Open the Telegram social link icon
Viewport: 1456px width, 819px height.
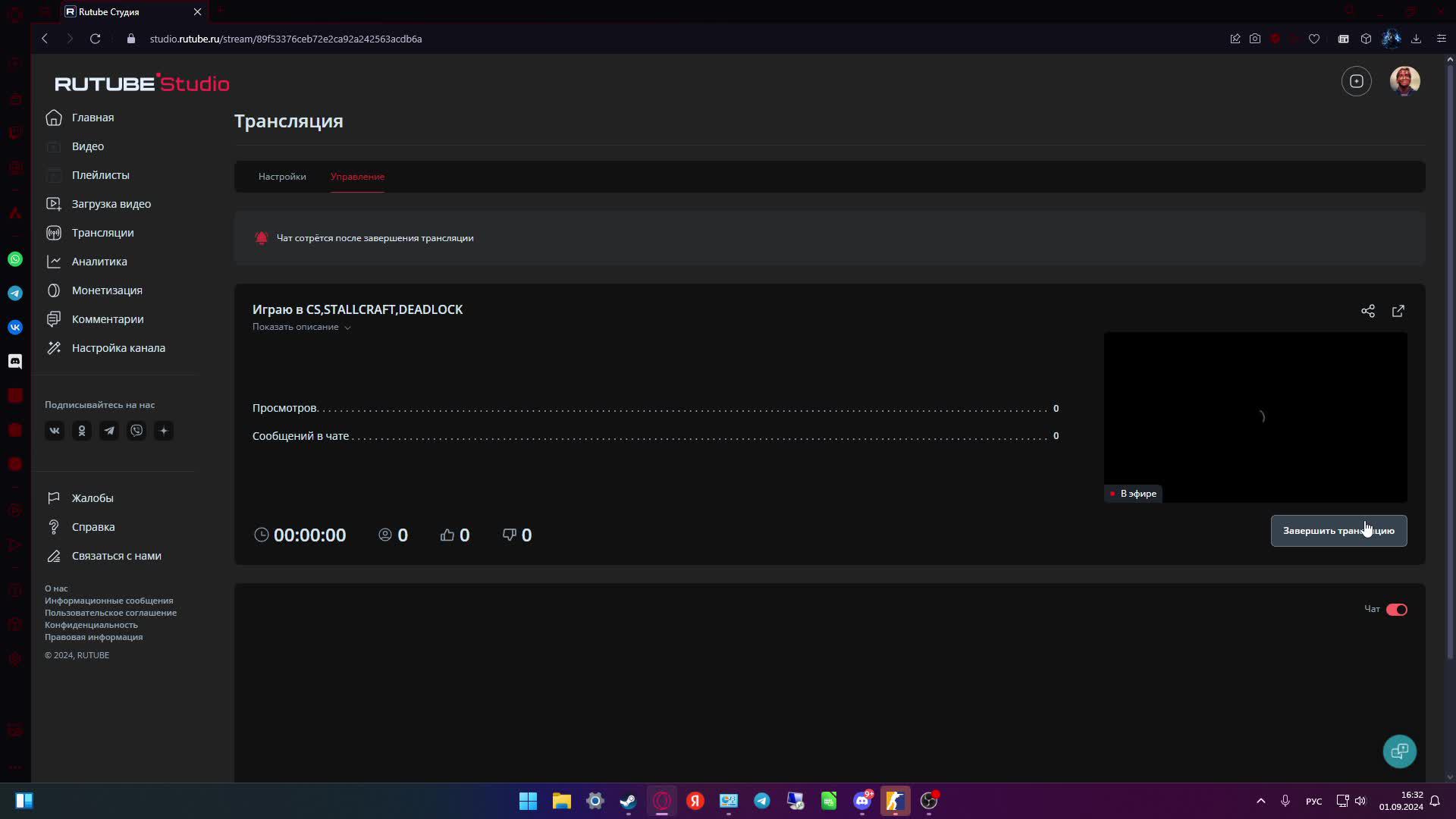click(x=109, y=431)
